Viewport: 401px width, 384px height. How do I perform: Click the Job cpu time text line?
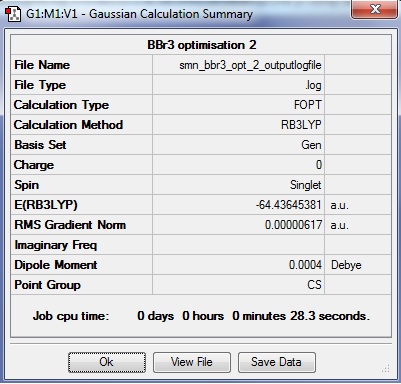pyautogui.click(x=201, y=316)
